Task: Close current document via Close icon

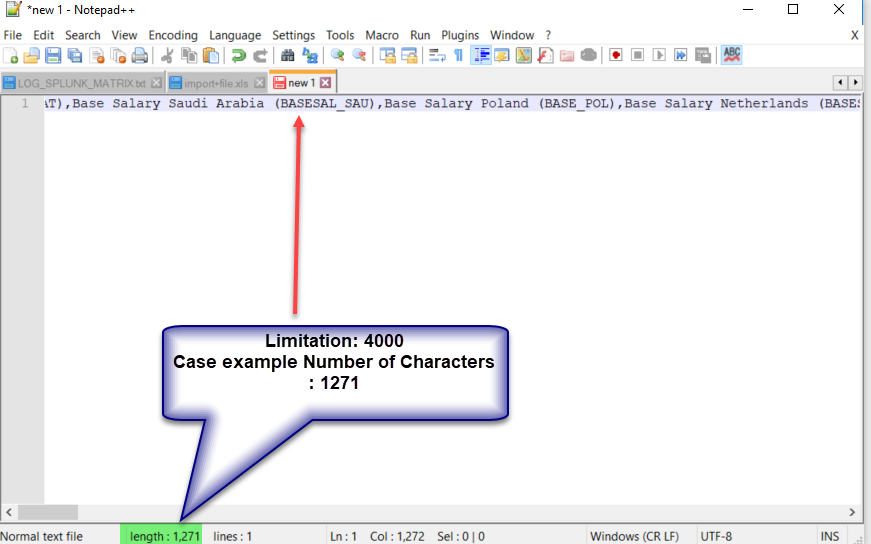Action: click(97, 56)
